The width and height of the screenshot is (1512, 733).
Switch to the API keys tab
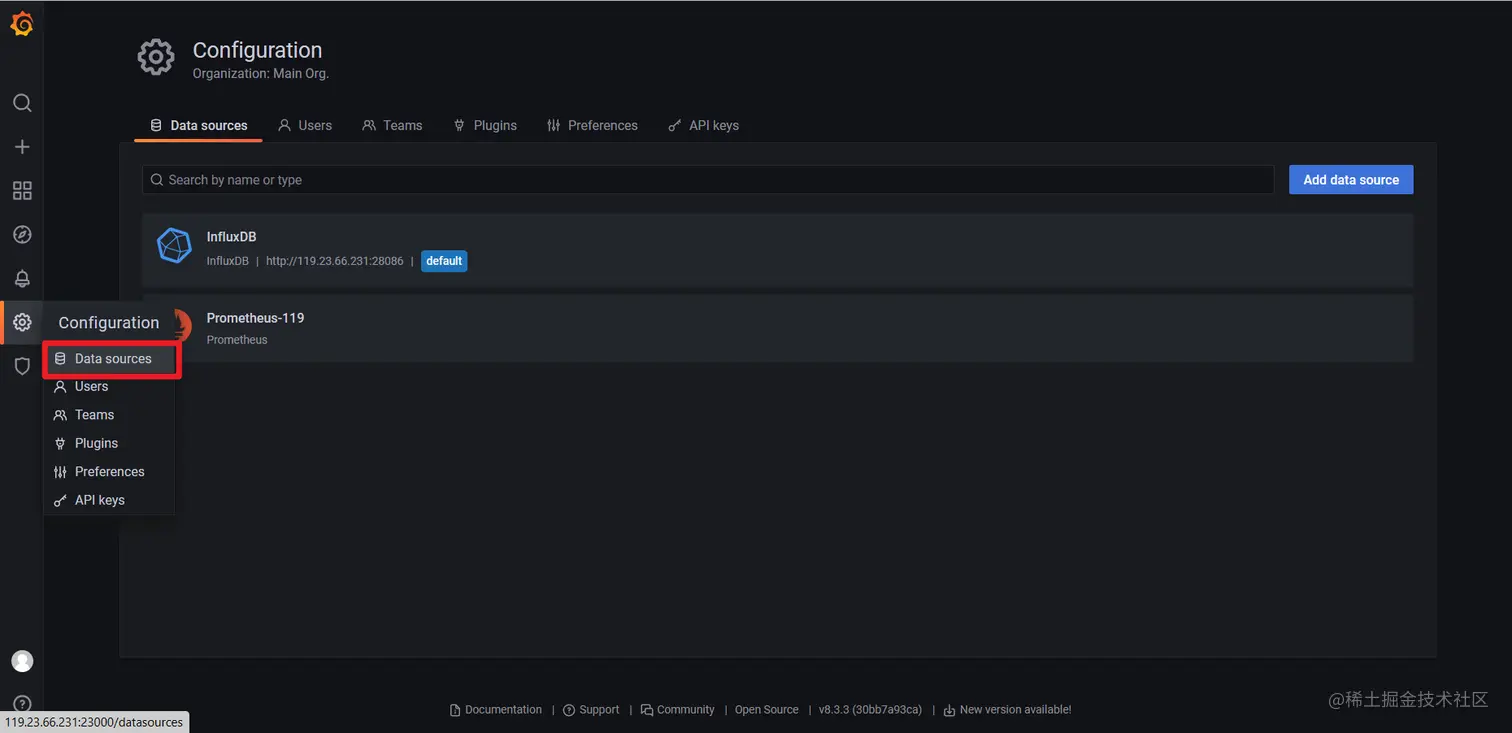703,125
